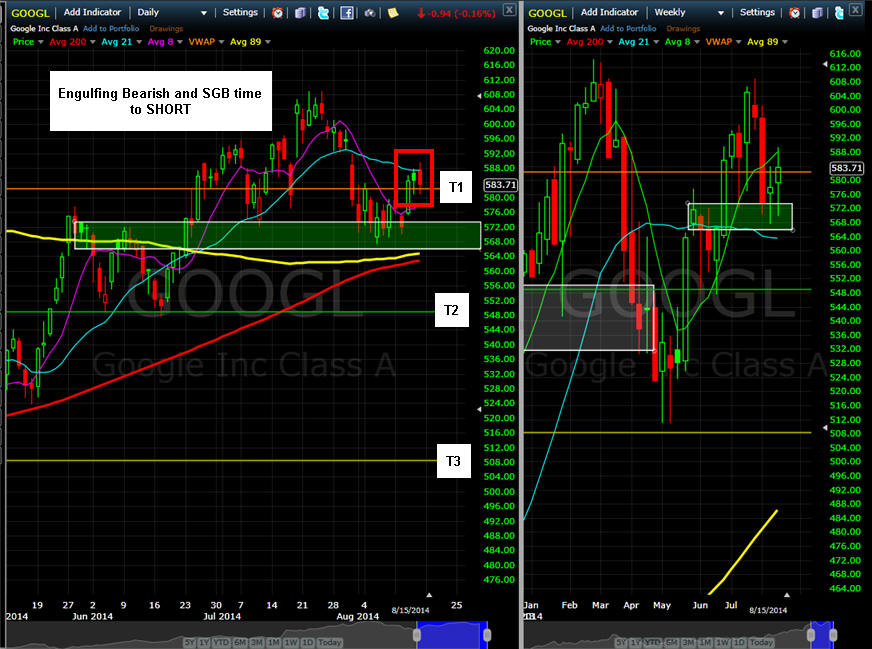
Task: Select 5Y range in Daily chart
Action: click(x=190, y=642)
